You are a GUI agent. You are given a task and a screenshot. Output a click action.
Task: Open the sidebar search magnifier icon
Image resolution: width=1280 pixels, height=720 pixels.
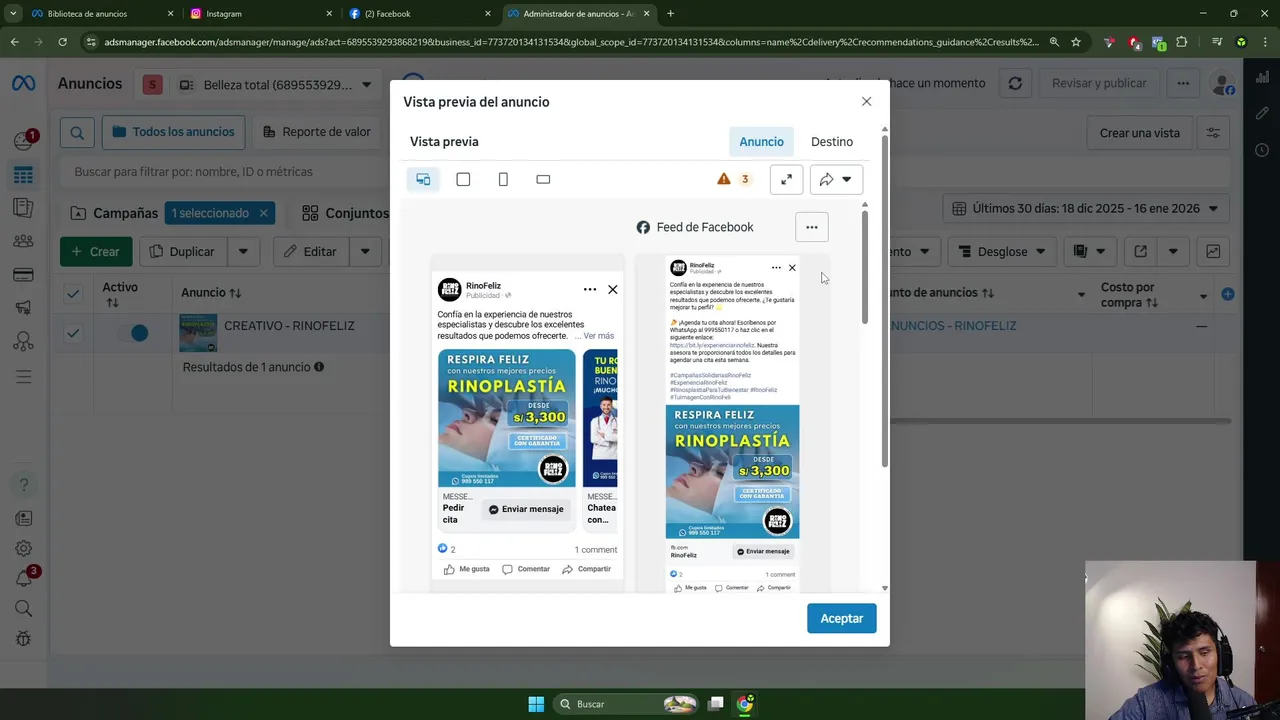(x=23, y=608)
